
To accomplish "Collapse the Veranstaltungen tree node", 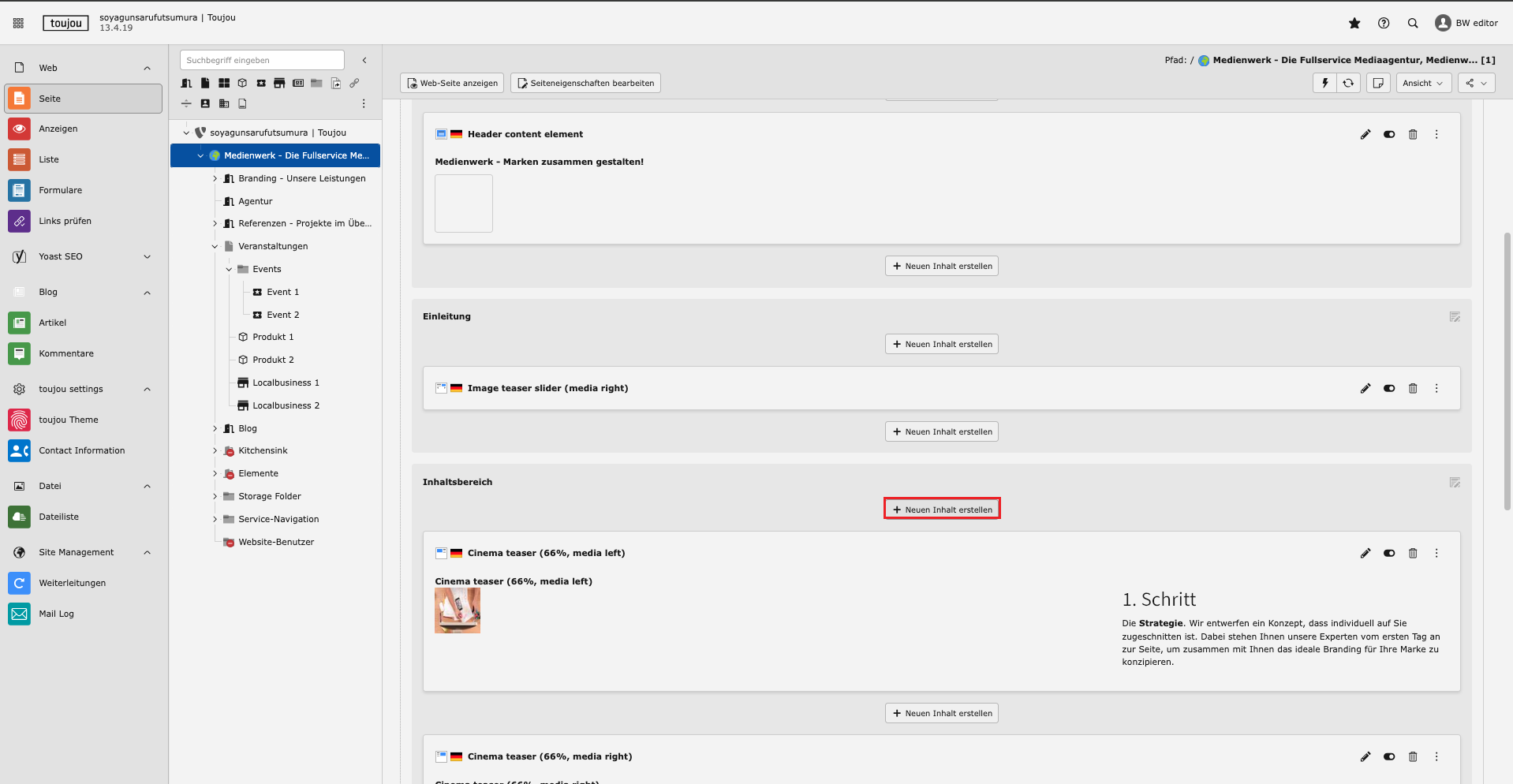I will pyautogui.click(x=215, y=247).
